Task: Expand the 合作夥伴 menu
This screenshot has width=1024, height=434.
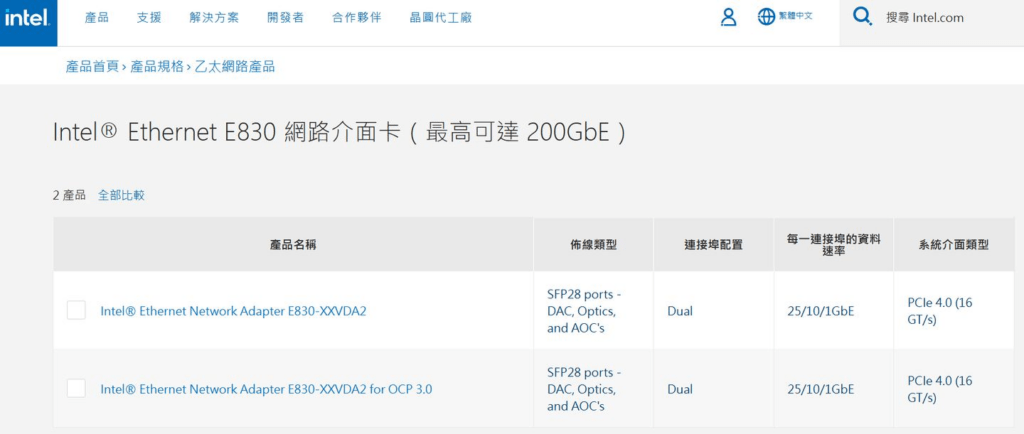Action: tap(357, 18)
